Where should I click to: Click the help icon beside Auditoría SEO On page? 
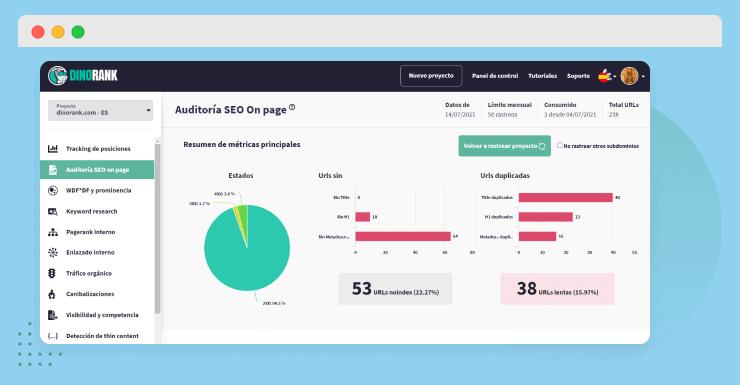pos(292,107)
